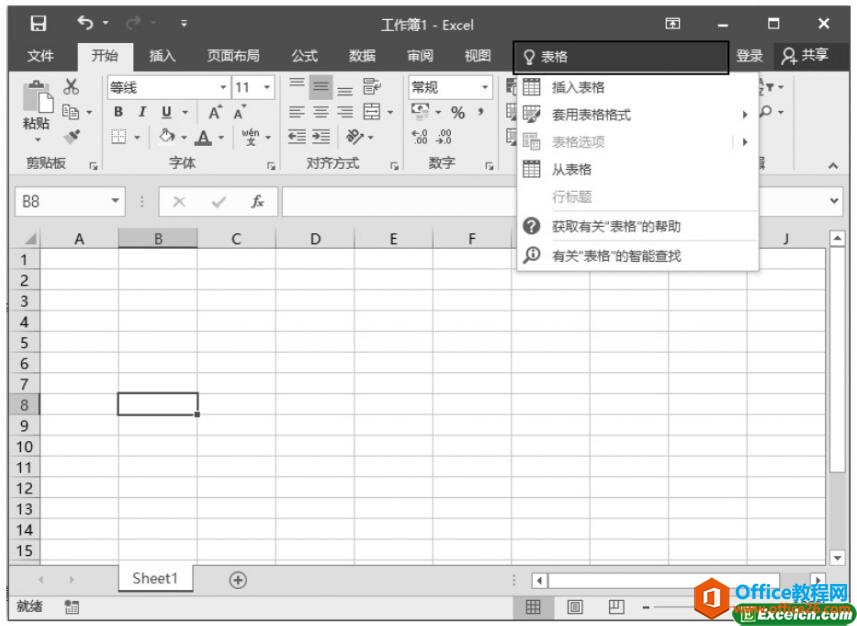Click the 登录 sign-in link
Screen dimensions: 857x626
coord(749,56)
